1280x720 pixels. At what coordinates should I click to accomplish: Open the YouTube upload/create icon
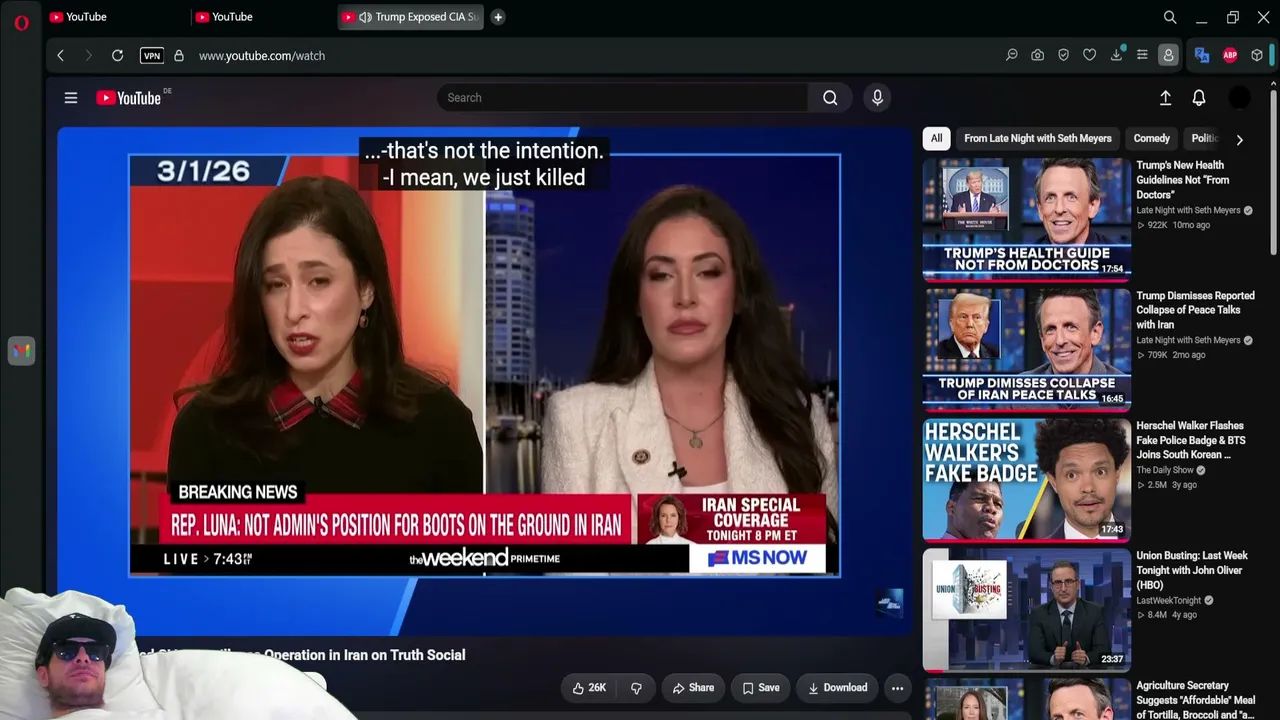click(x=1165, y=98)
